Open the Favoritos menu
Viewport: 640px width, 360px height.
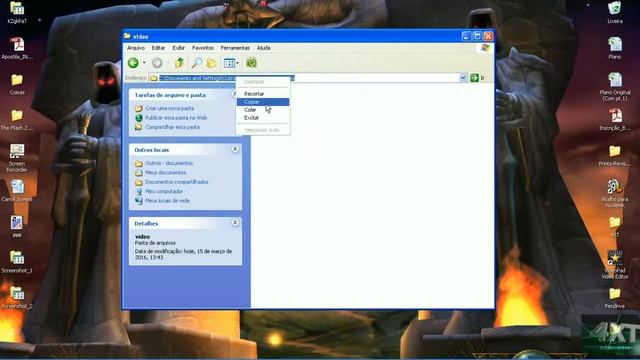pos(202,48)
